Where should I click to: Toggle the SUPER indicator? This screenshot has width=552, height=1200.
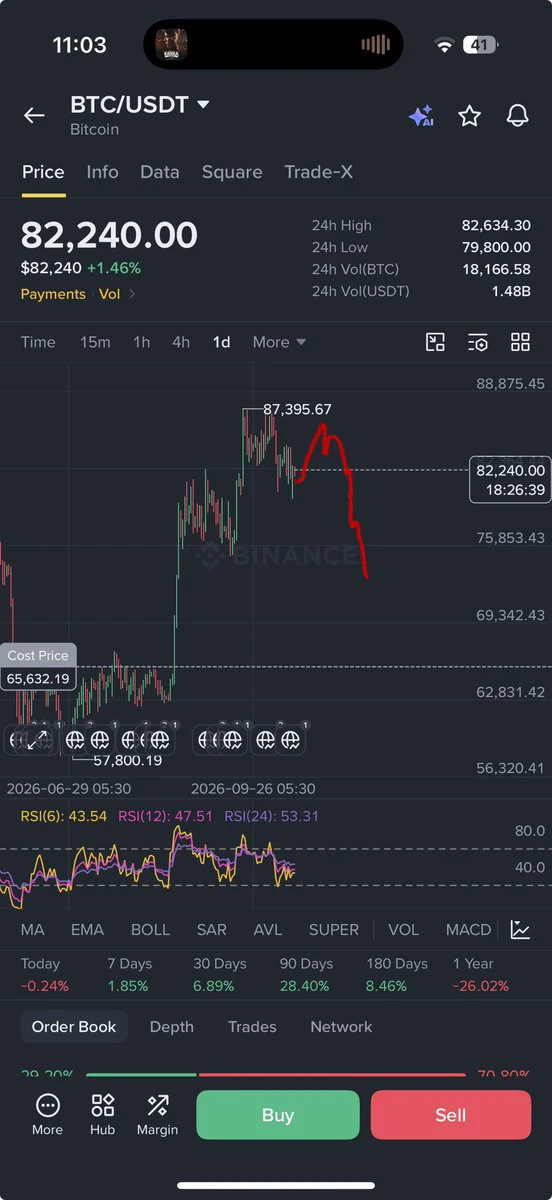334,930
